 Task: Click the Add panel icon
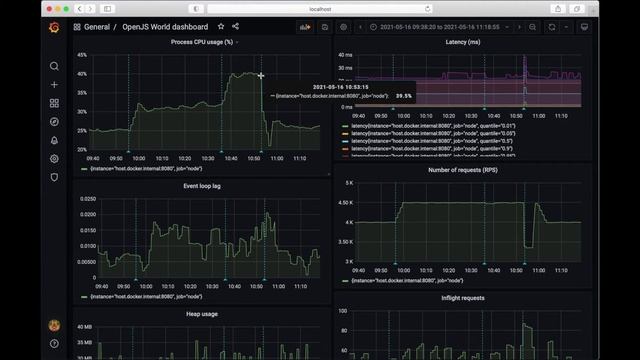pos(305,27)
